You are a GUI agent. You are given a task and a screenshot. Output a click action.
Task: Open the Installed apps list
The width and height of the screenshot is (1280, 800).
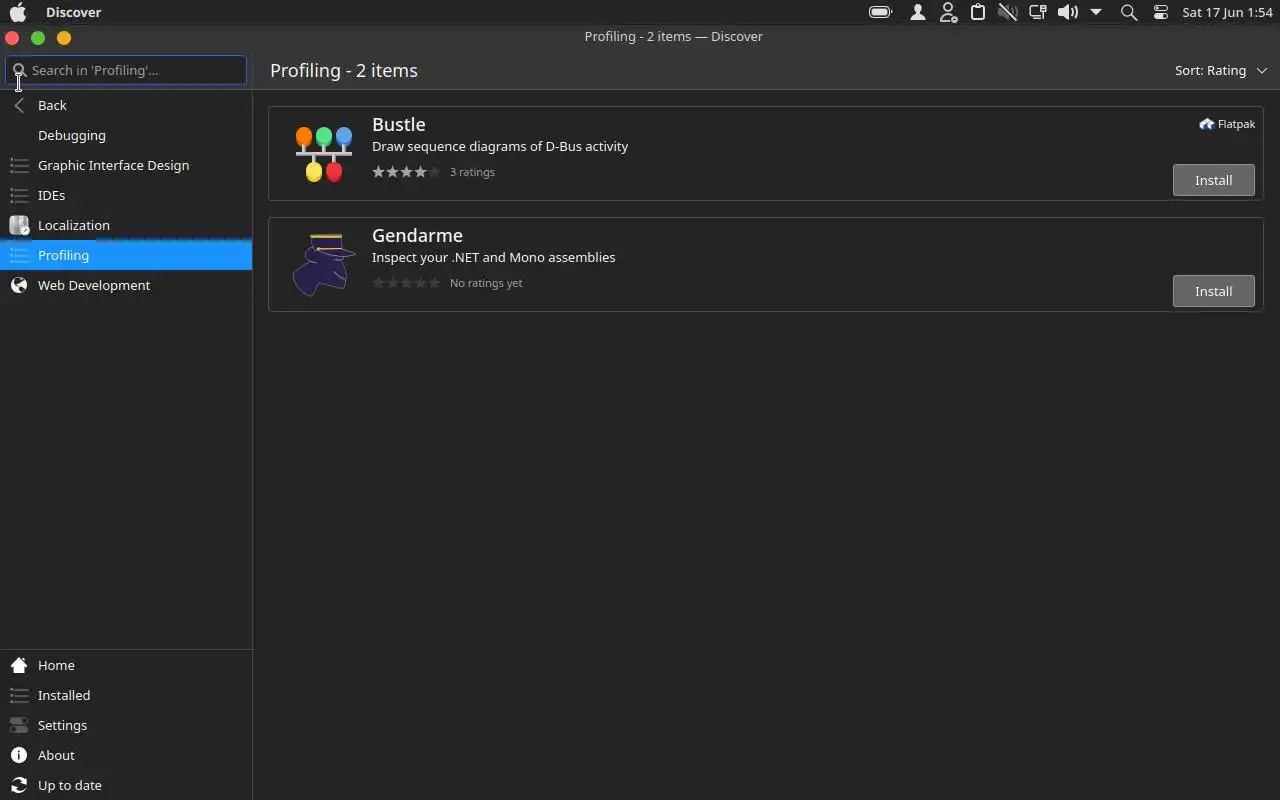point(64,695)
